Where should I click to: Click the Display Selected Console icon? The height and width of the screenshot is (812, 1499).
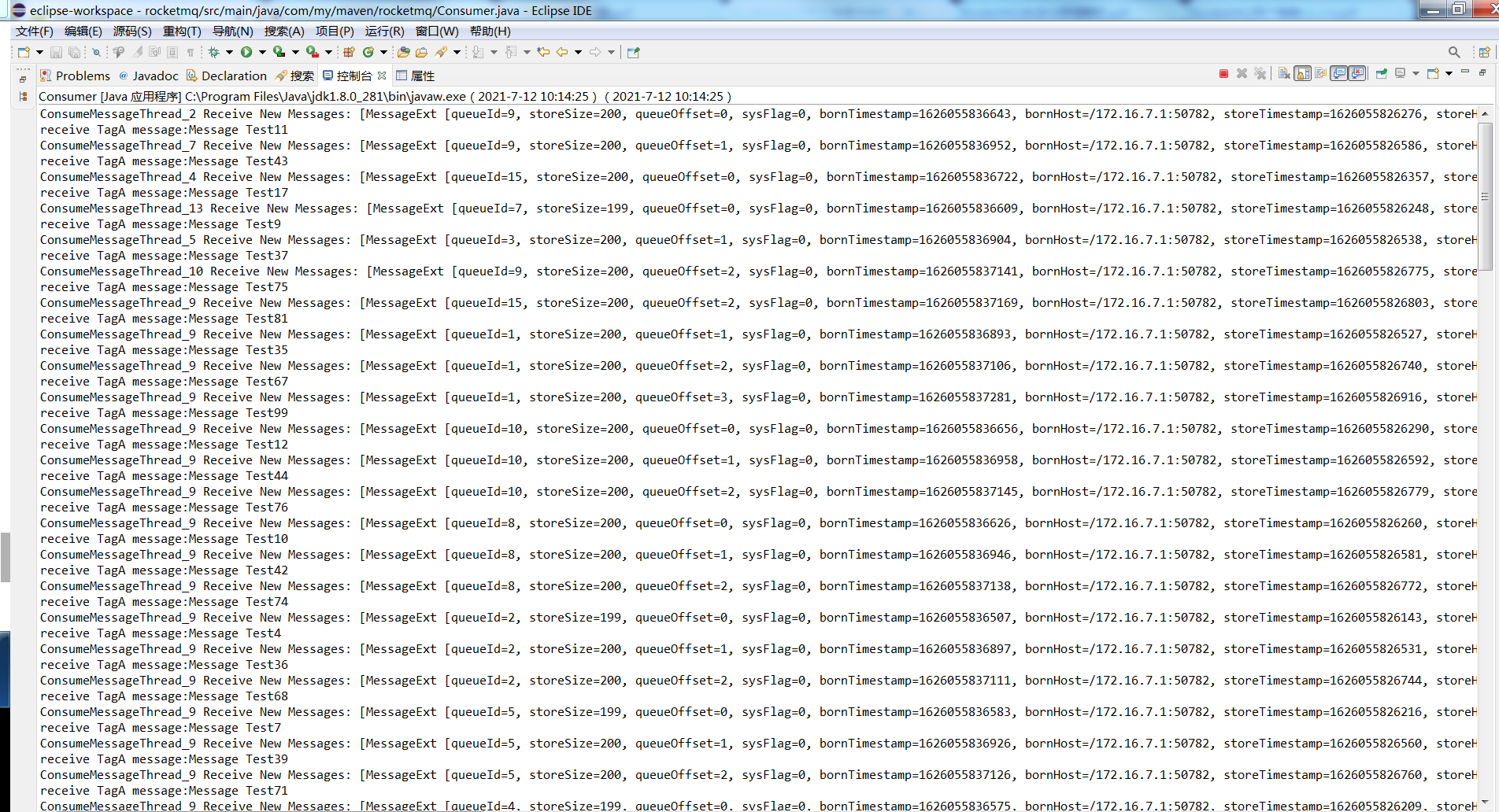coord(1401,73)
